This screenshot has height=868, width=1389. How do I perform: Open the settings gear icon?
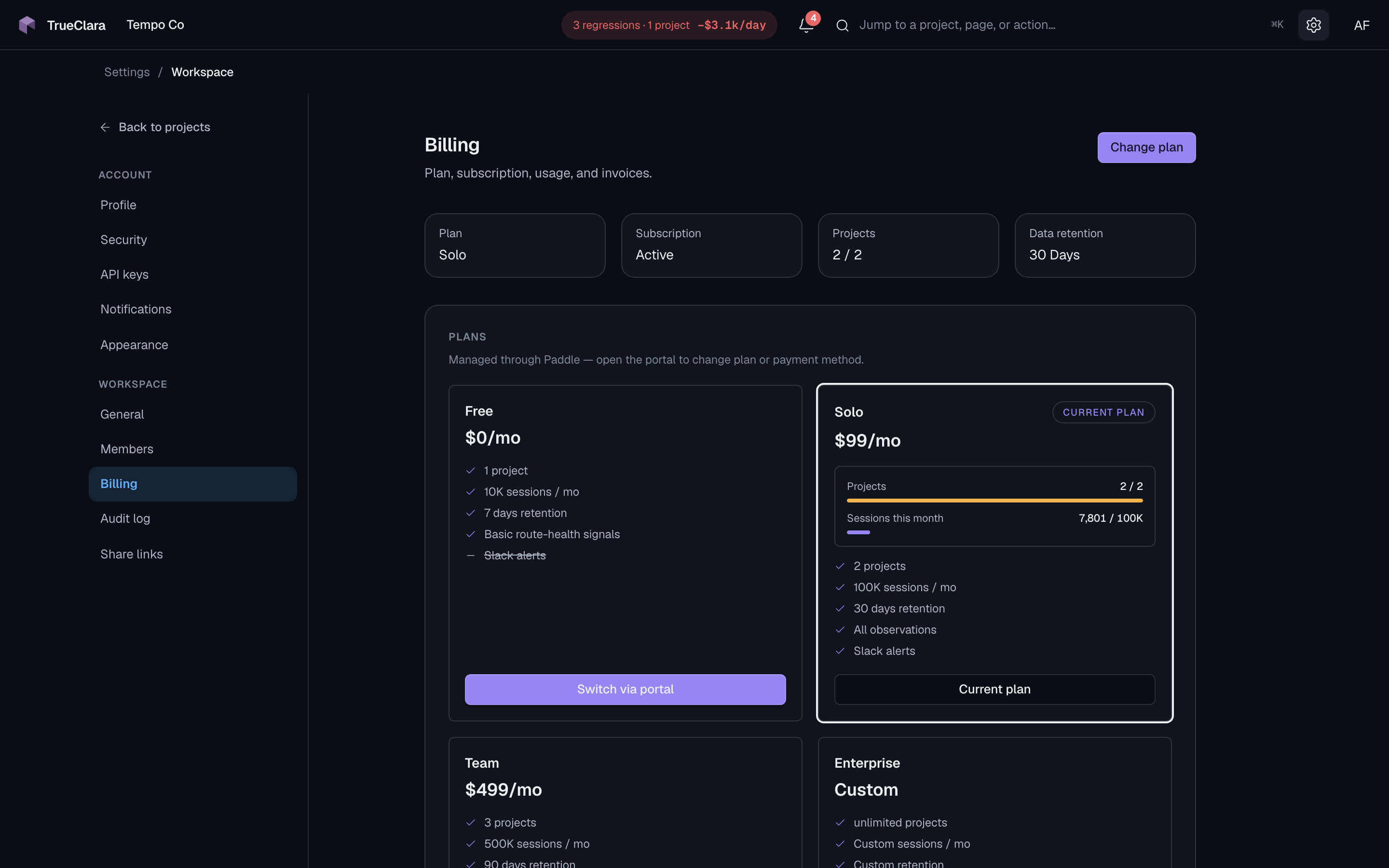tap(1313, 25)
